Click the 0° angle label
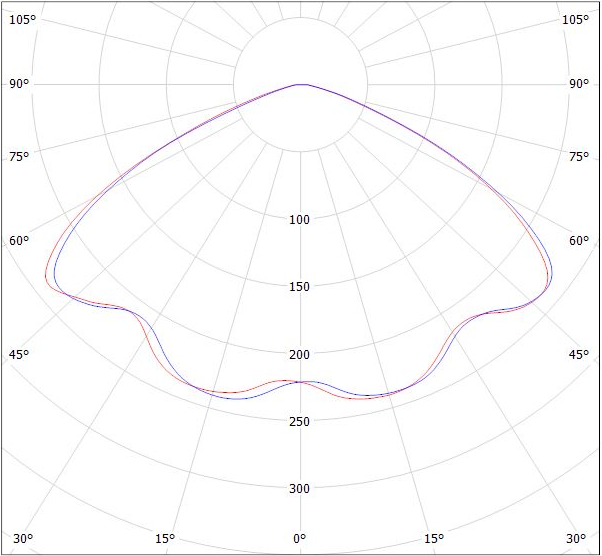602x556 pixels. coord(299,539)
